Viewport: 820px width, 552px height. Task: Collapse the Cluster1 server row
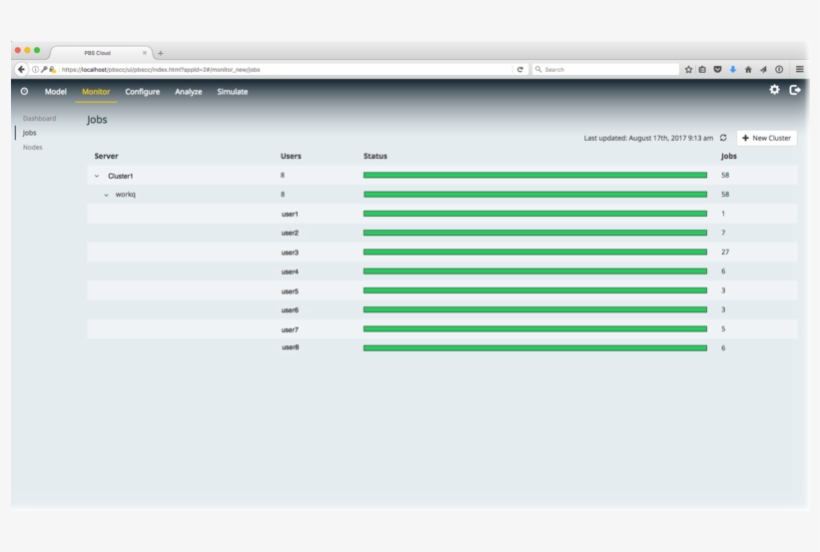pyautogui.click(x=97, y=176)
